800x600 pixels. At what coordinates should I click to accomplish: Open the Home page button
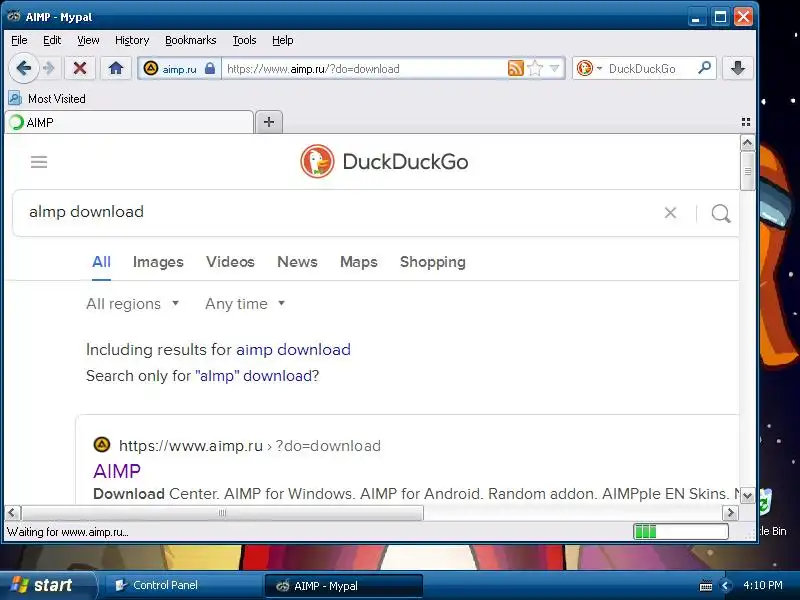coord(116,68)
